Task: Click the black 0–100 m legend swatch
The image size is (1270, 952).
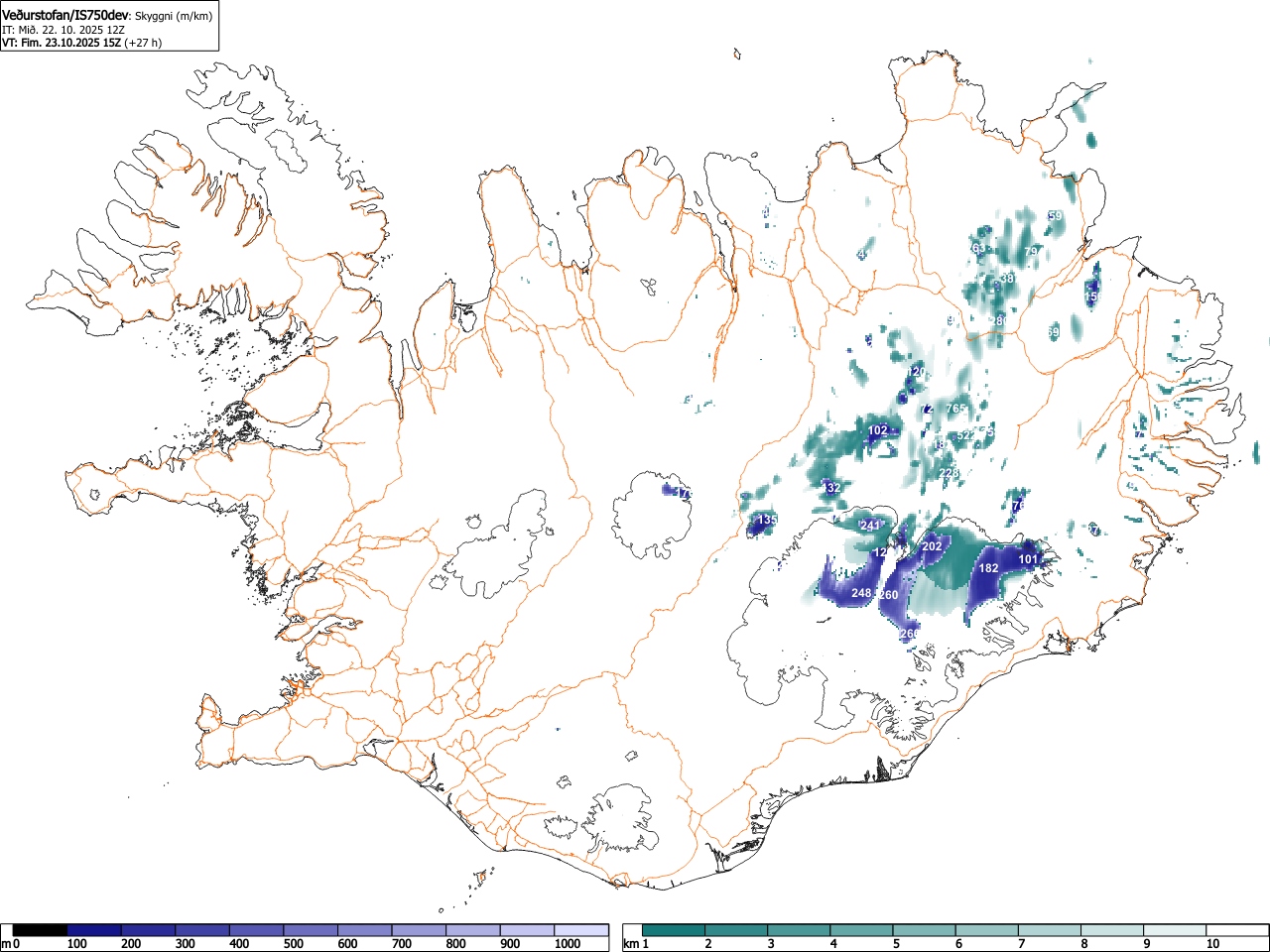Action: pos(41,930)
